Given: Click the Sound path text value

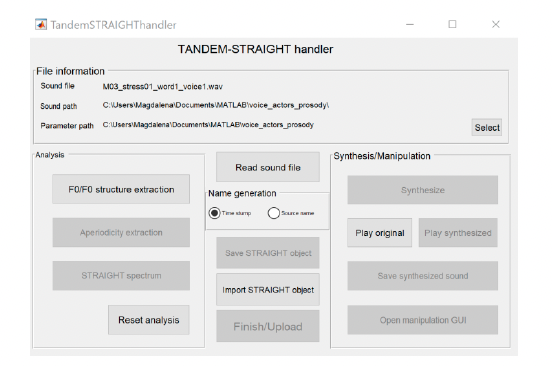Looking at the screenshot, I should coord(216,105).
